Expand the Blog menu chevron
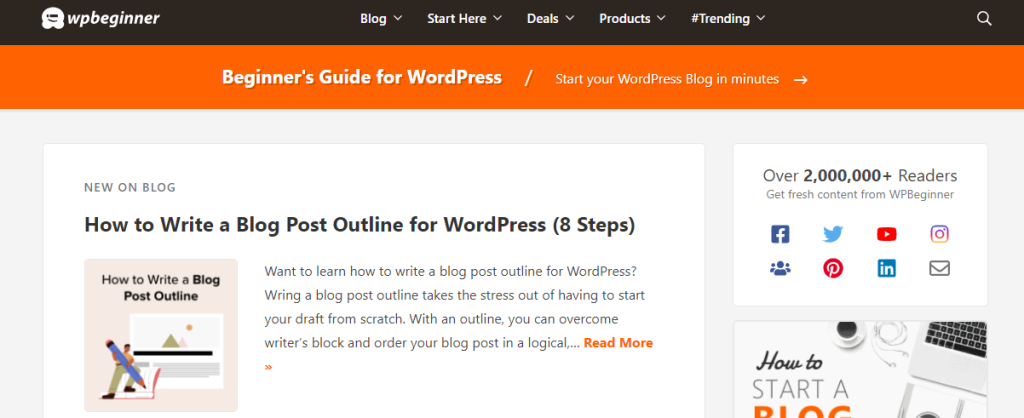The height and width of the screenshot is (418, 1024). [x=398, y=18]
